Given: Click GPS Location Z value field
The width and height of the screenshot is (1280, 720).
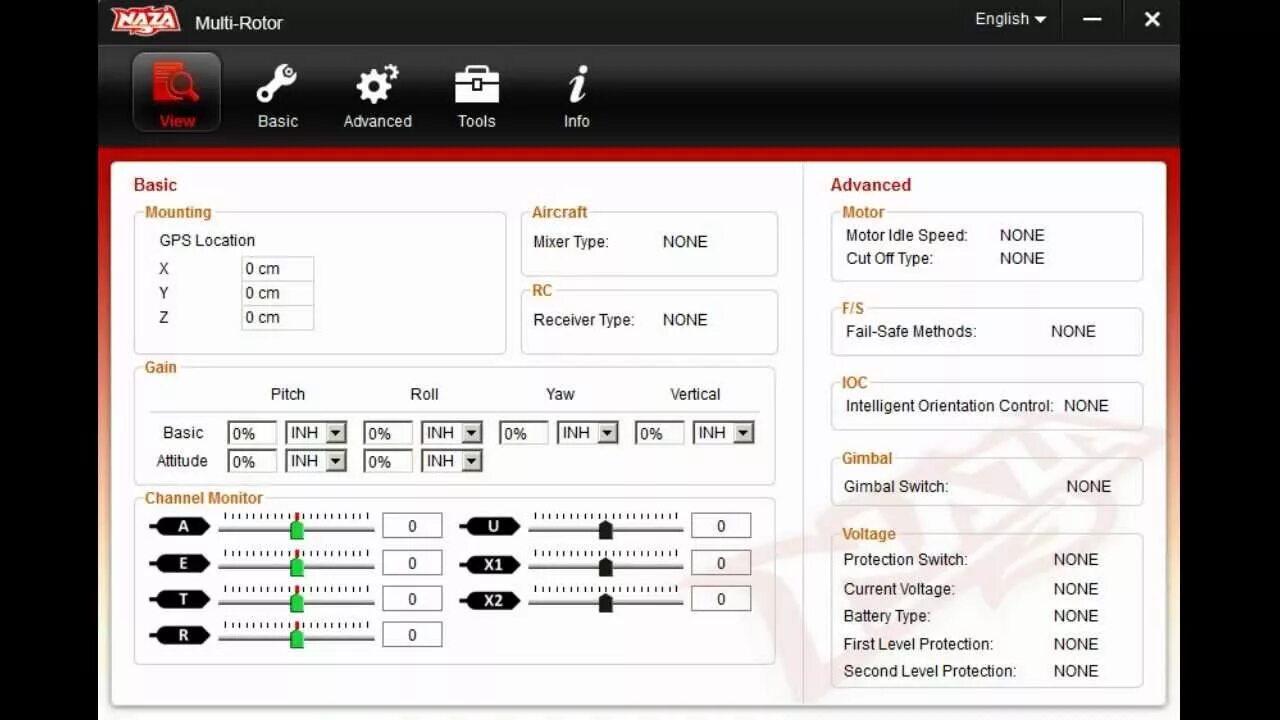Looking at the screenshot, I should coord(278,317).
